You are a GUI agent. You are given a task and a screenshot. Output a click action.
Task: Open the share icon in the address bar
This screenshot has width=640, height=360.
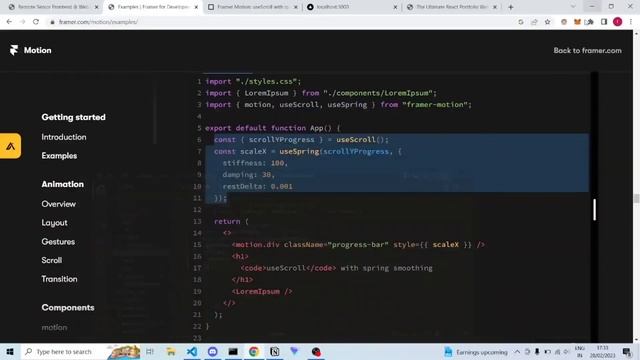coord(534,22)
